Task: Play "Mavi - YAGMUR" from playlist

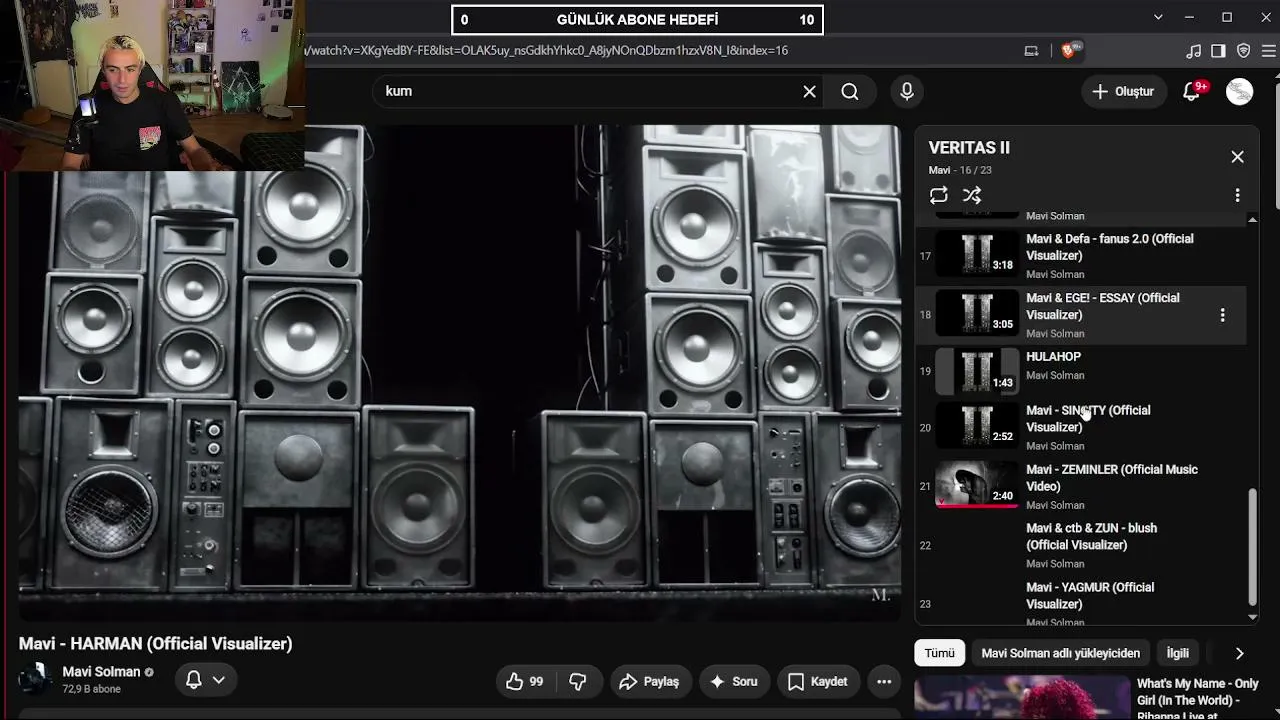Action: coord(1082,603)
